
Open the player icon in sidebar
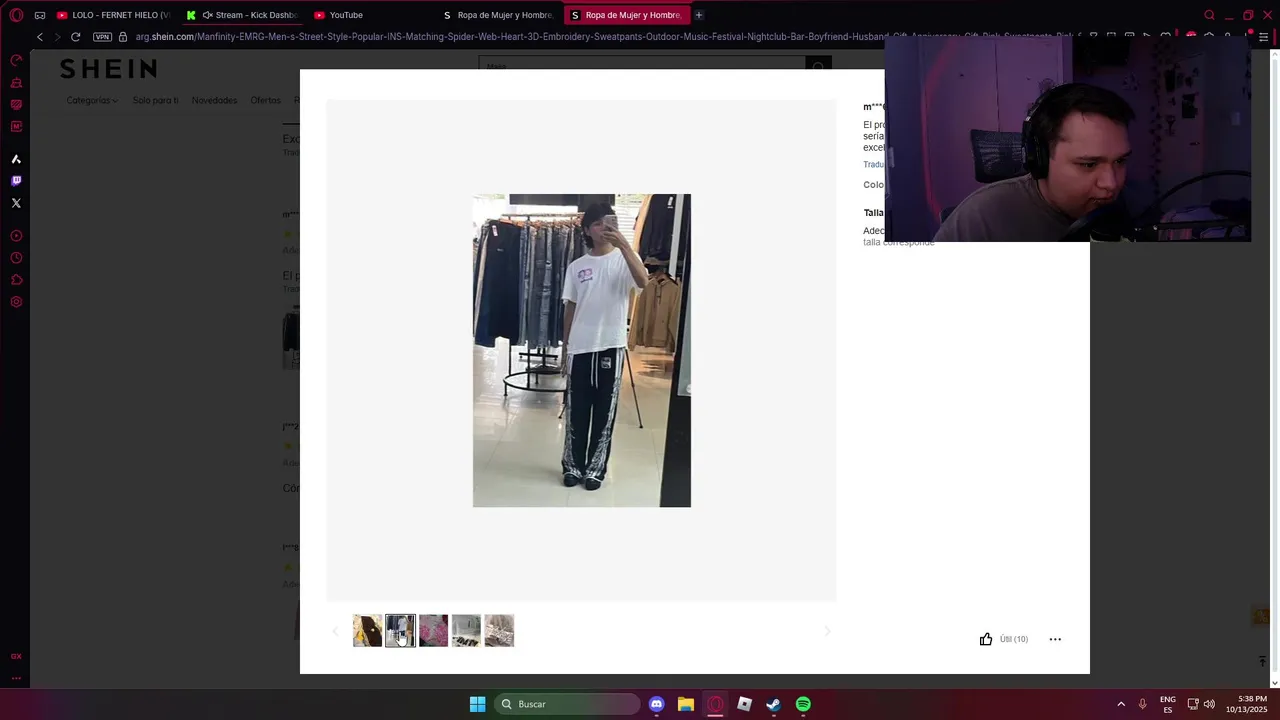(x=16, y=236)
